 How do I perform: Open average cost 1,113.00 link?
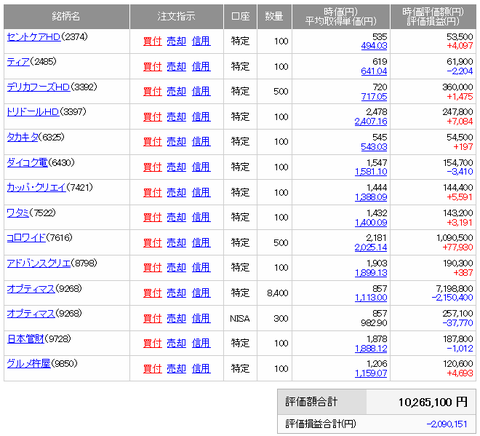[x=371, y=298]
